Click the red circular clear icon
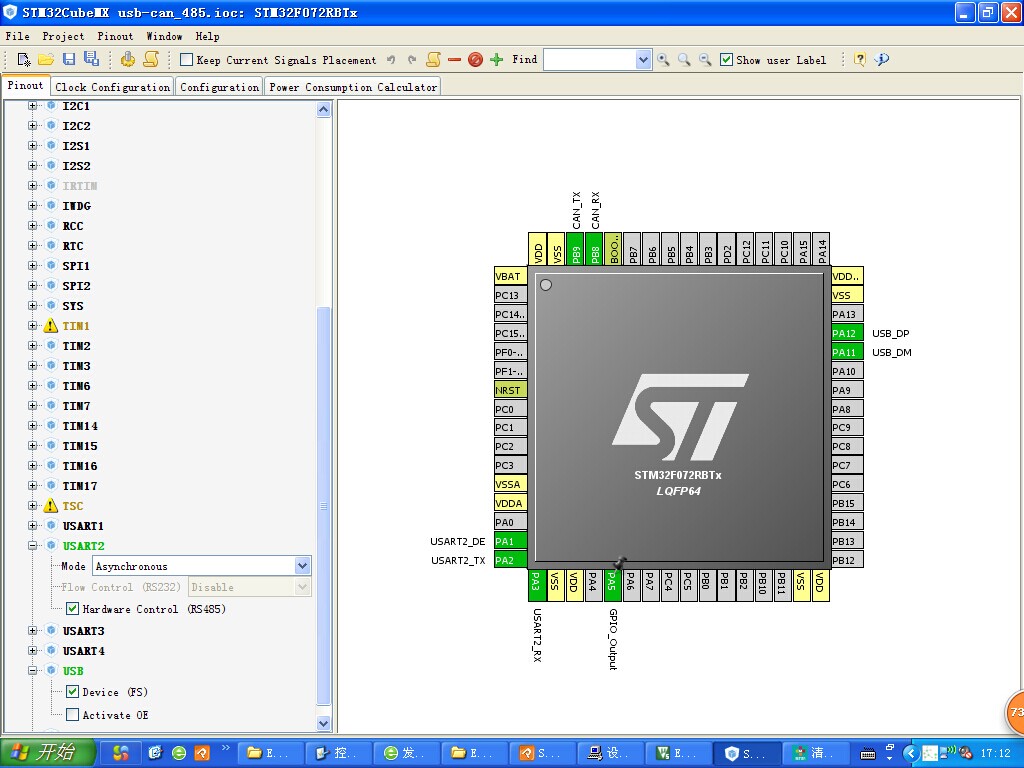1024x768 pixels. point(475,60)
